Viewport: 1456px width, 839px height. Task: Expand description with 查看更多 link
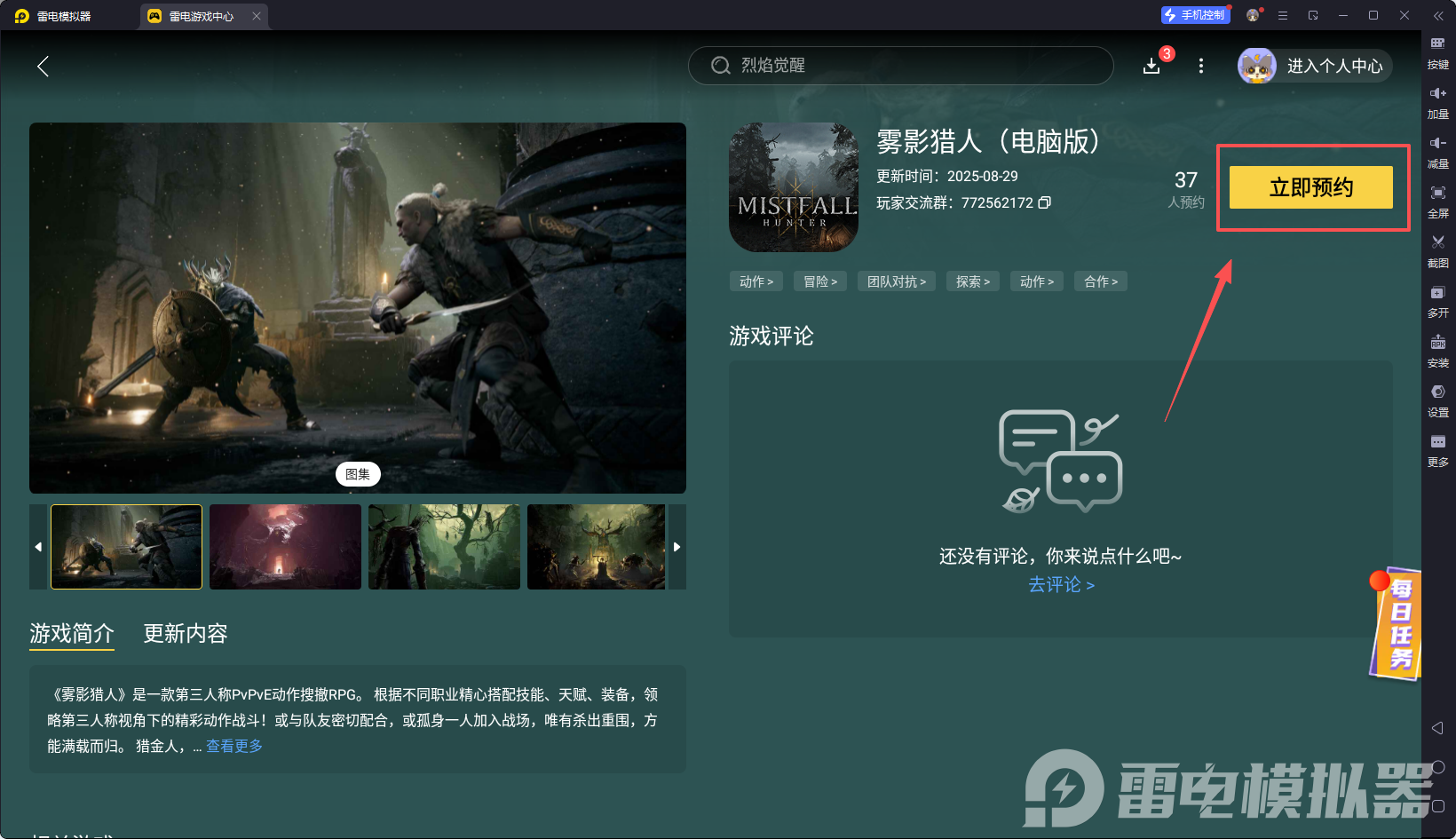(234, 746)
